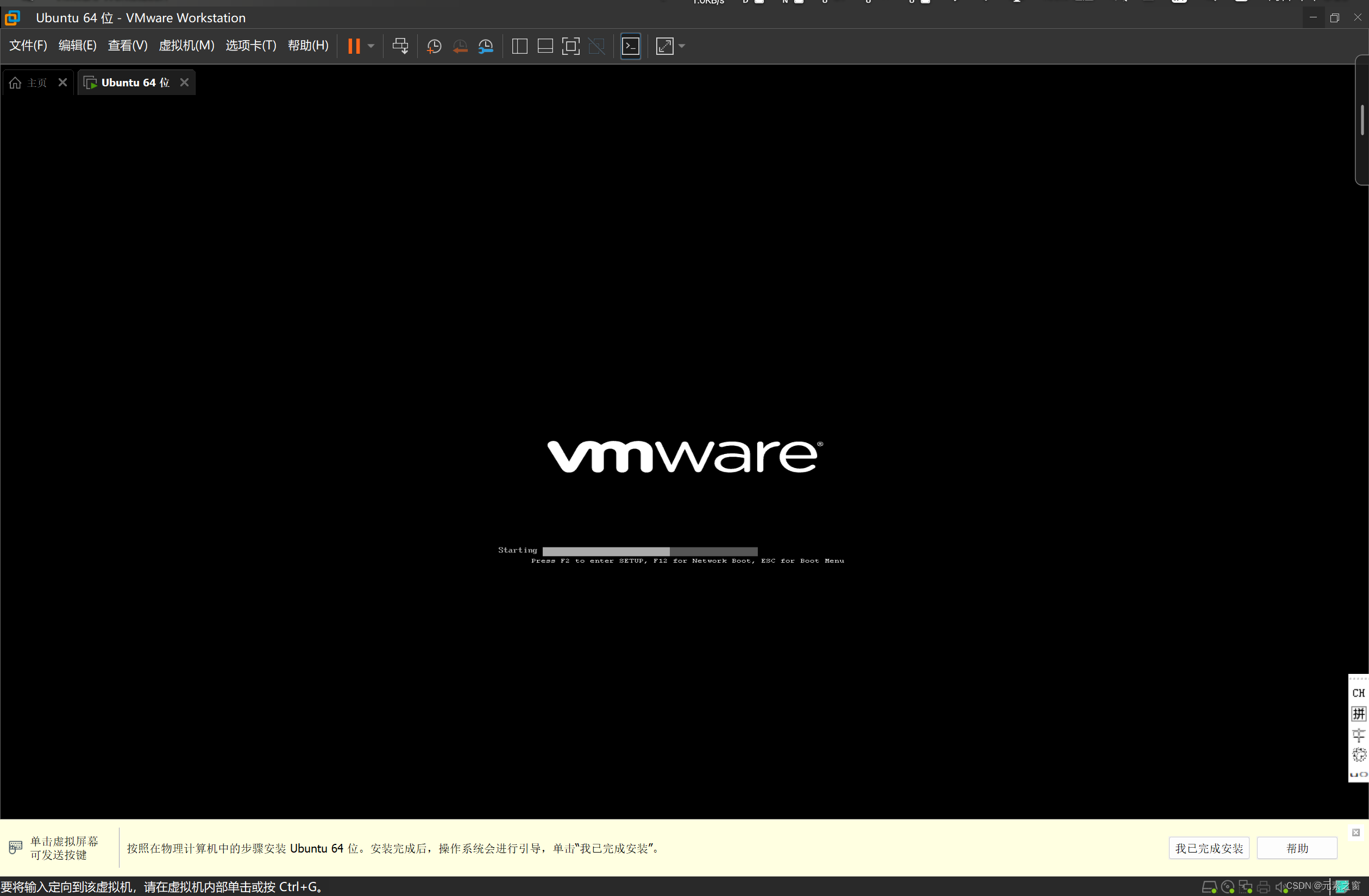Enter full screen mode icon
This screenshot has width=1369, height=896.
click(x=570, y=46)
